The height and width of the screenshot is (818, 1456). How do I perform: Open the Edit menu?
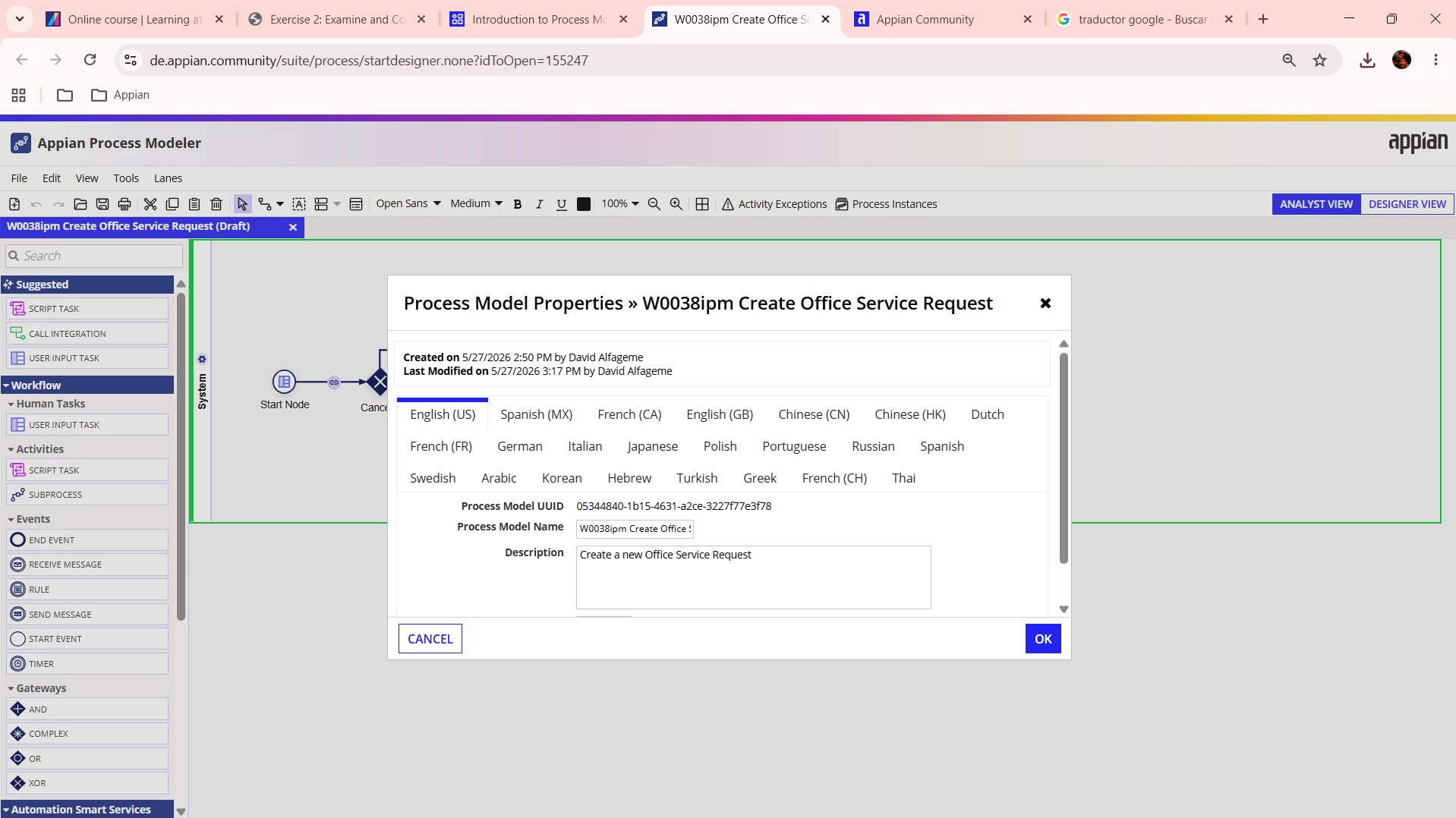[x=52, y=178]
